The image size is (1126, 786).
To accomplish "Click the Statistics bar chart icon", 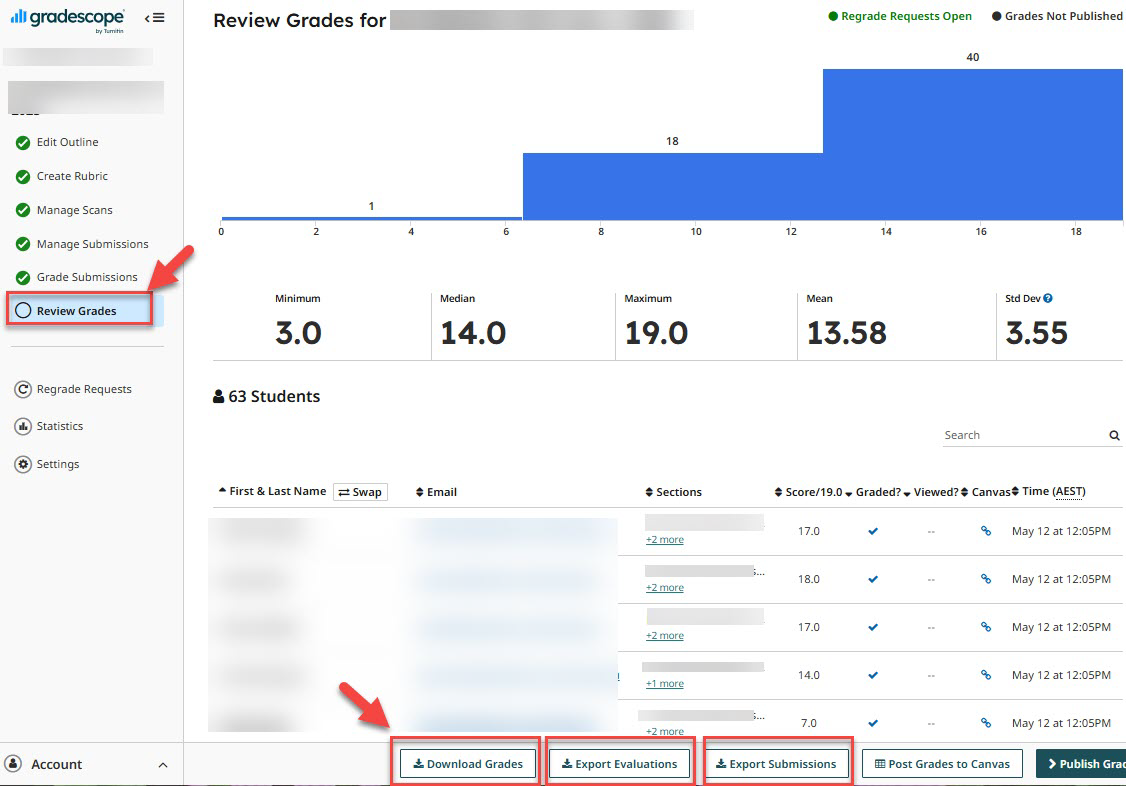I will [23, 426].
